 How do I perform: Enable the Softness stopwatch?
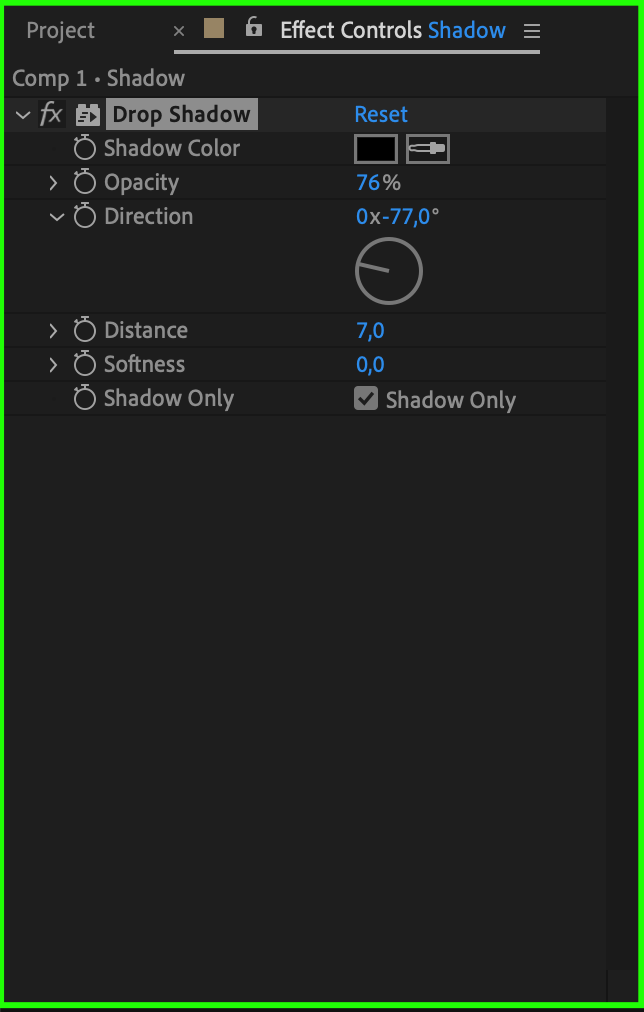coord(85,365)
